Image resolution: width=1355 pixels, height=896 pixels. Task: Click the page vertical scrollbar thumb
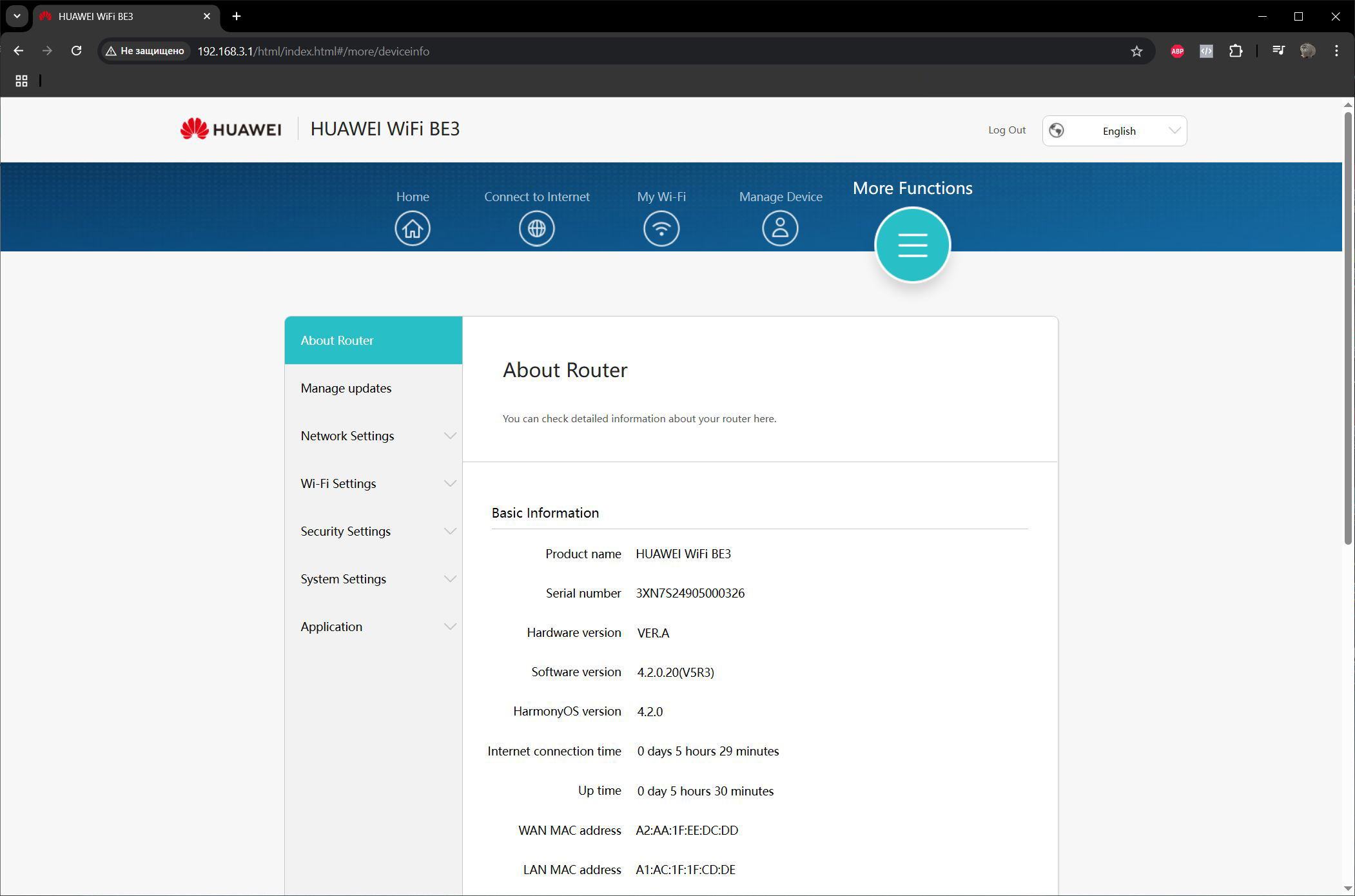pyautogui.click(x=1348, y=329)
